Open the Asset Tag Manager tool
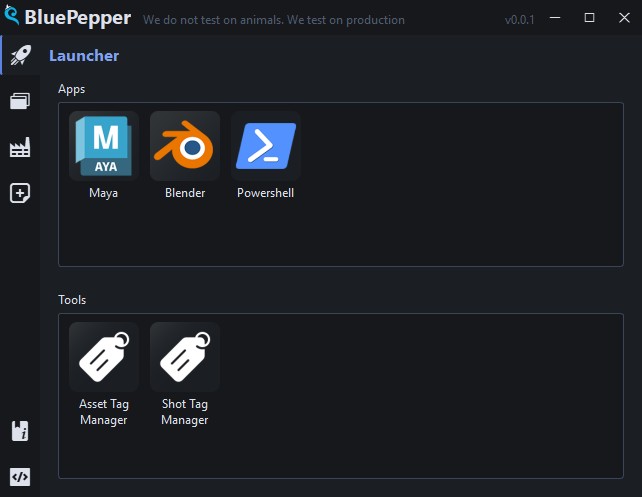This screenshot has height=497, width=642. (104, 357)
